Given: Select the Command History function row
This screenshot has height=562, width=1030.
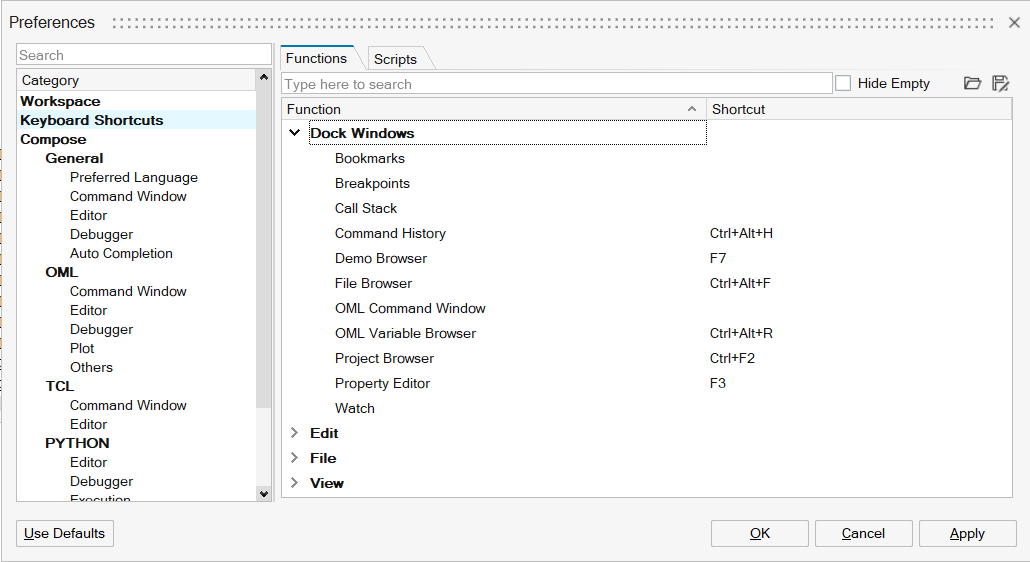Looking at the screenshot, I should coord(390,233).
